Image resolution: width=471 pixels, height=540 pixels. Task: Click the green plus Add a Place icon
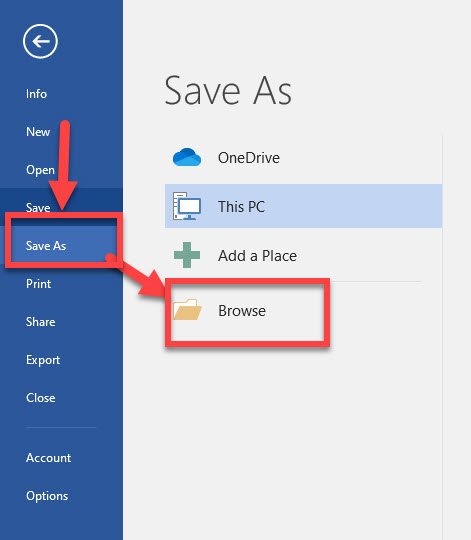187,255
